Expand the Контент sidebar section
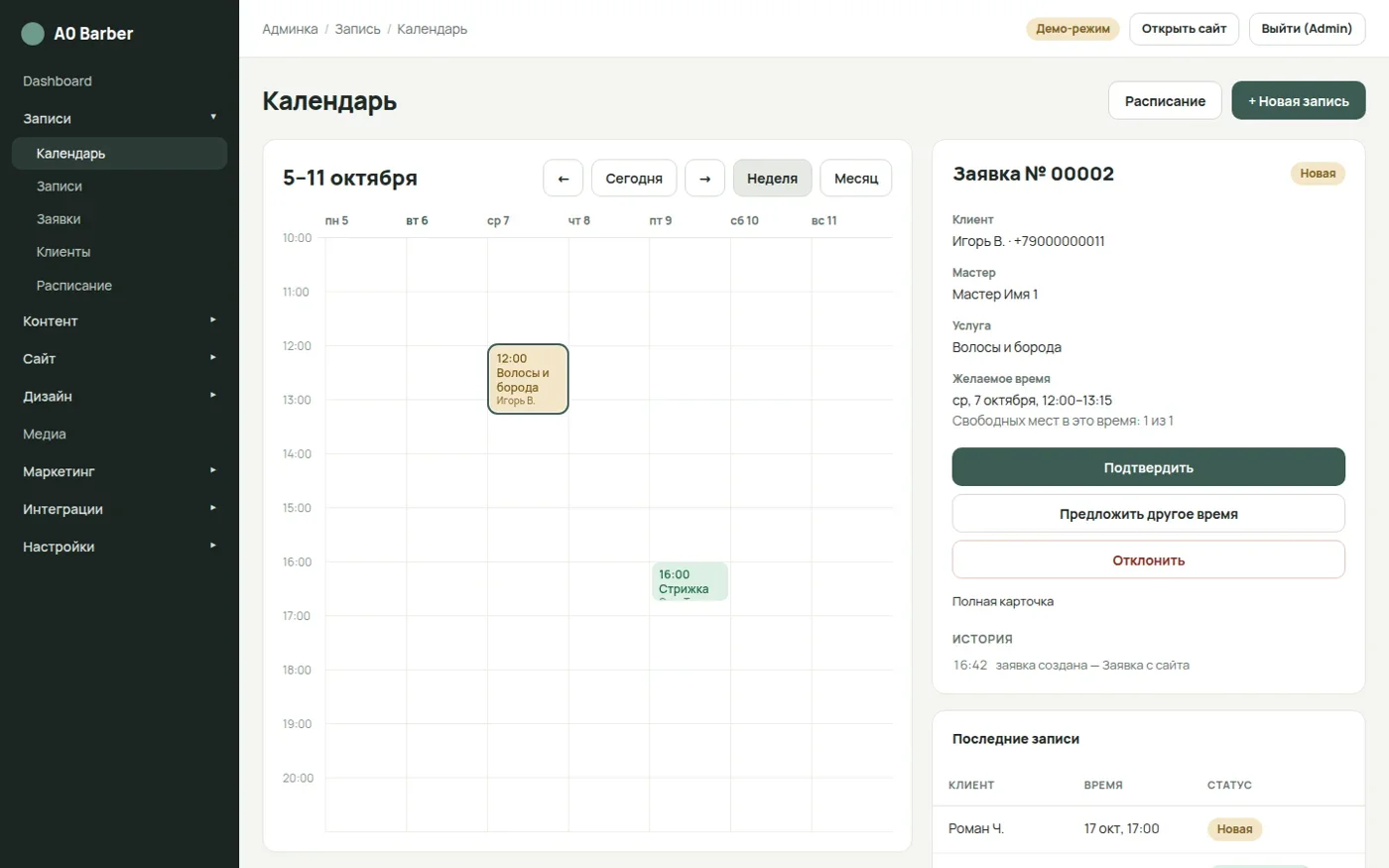 point(119,321)
